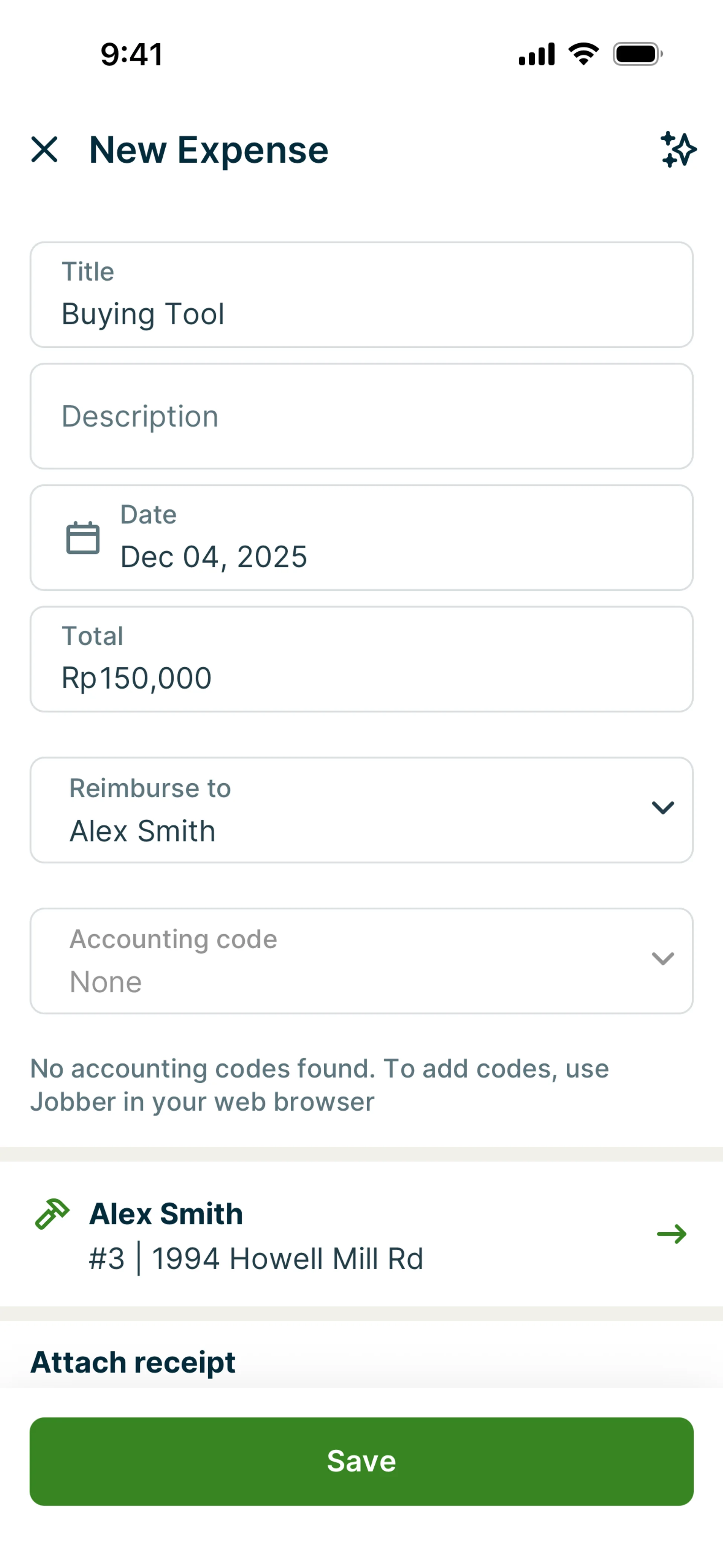Open Alex Smith job #3 row
This screenshot has width=723, height=1568.
click(x=341, y=1235)
